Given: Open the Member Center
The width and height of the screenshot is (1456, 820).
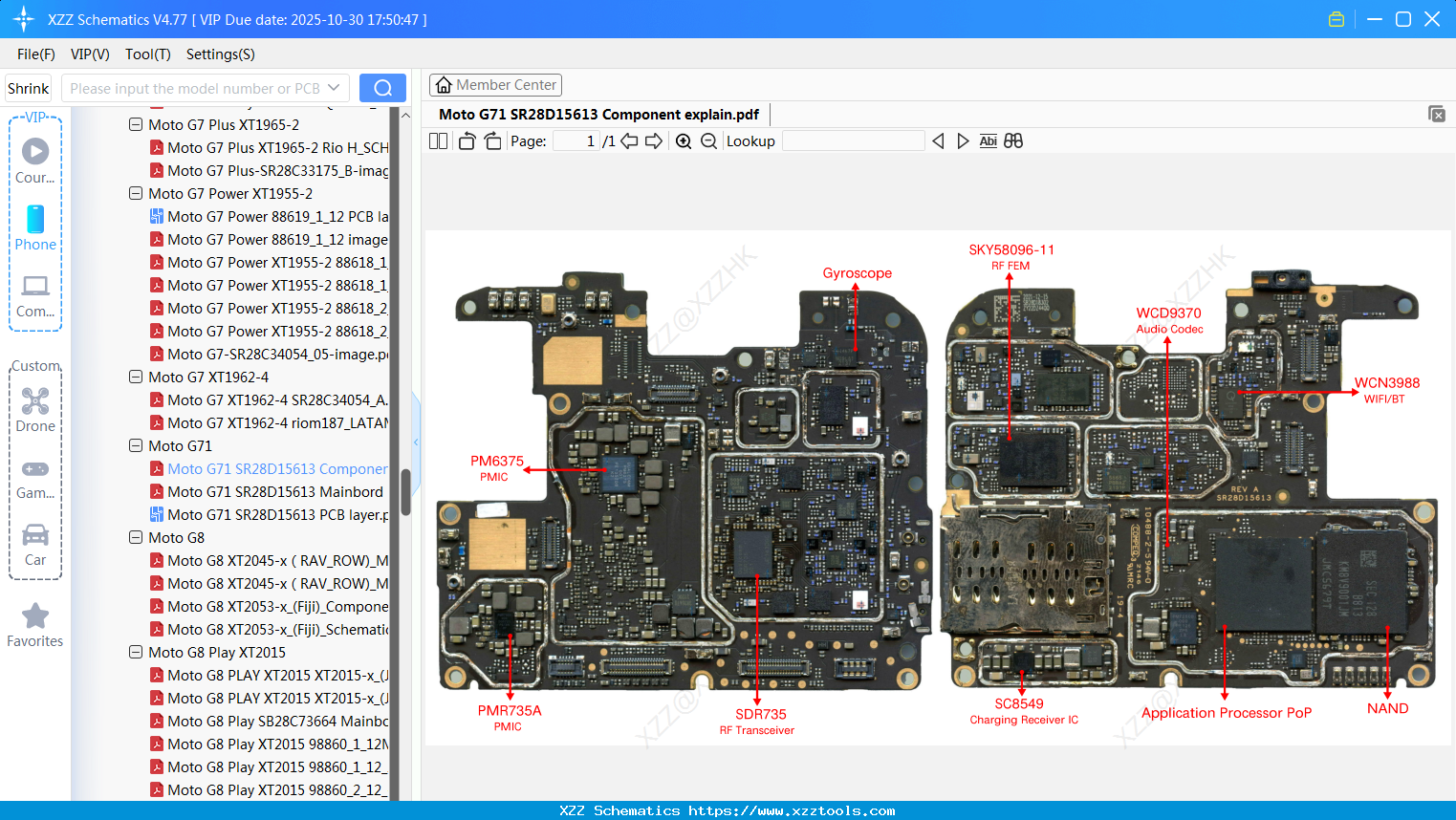Looking at the screenshot, I should pos(495,84).
